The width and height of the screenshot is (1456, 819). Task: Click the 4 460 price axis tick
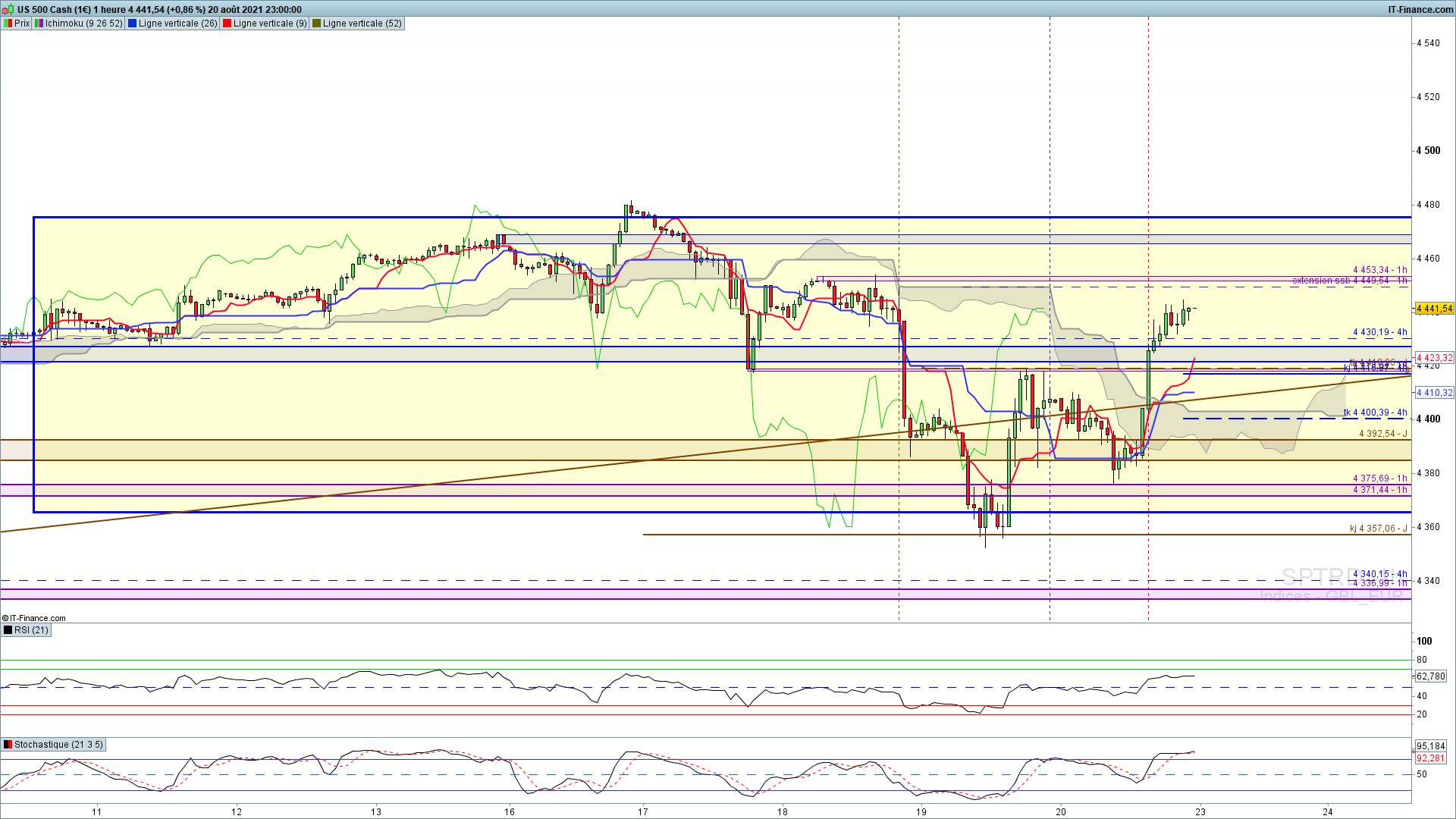1429,259
